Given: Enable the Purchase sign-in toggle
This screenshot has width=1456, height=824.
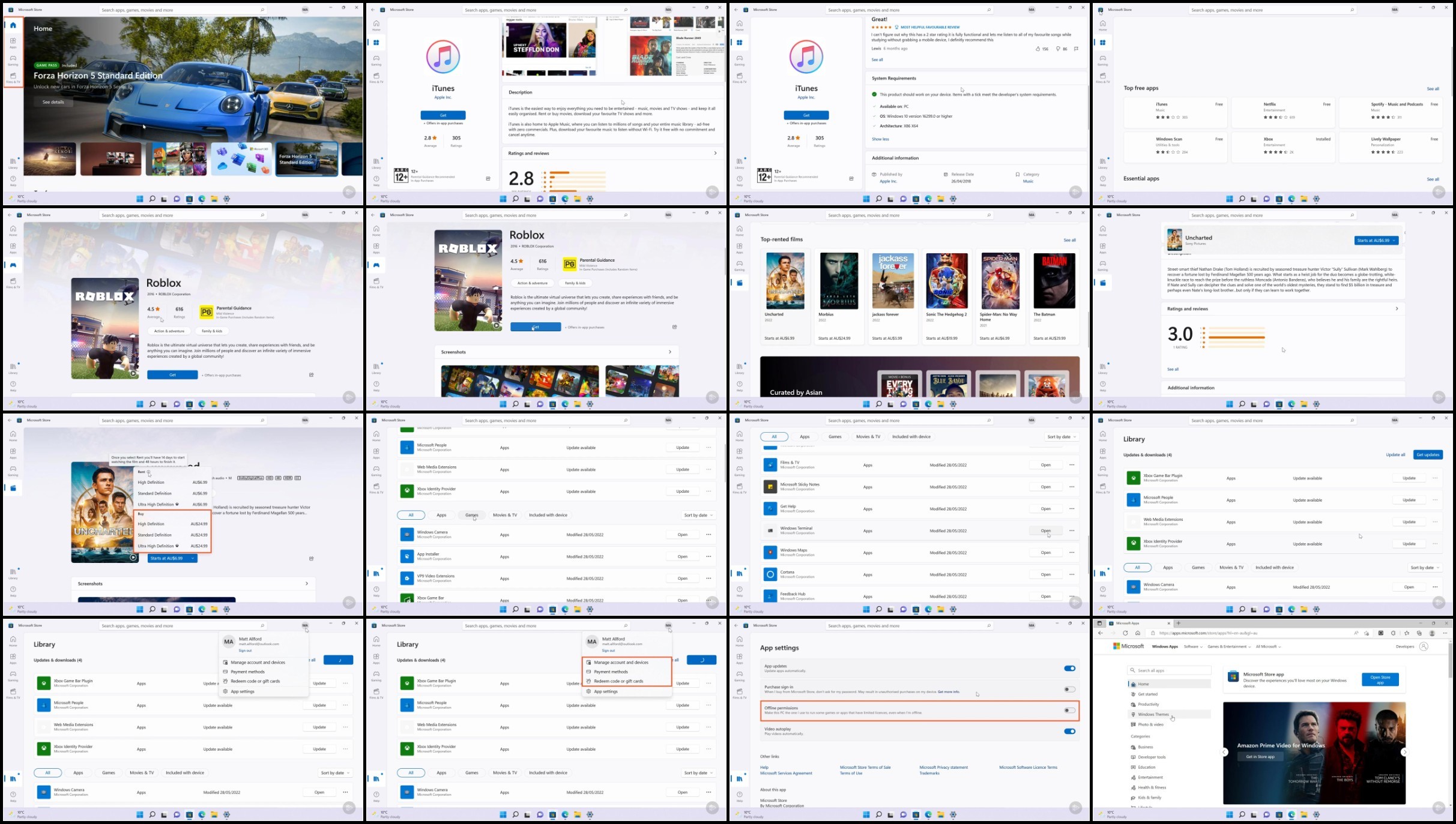Looking at the screenshot, I should [1069, 690].
